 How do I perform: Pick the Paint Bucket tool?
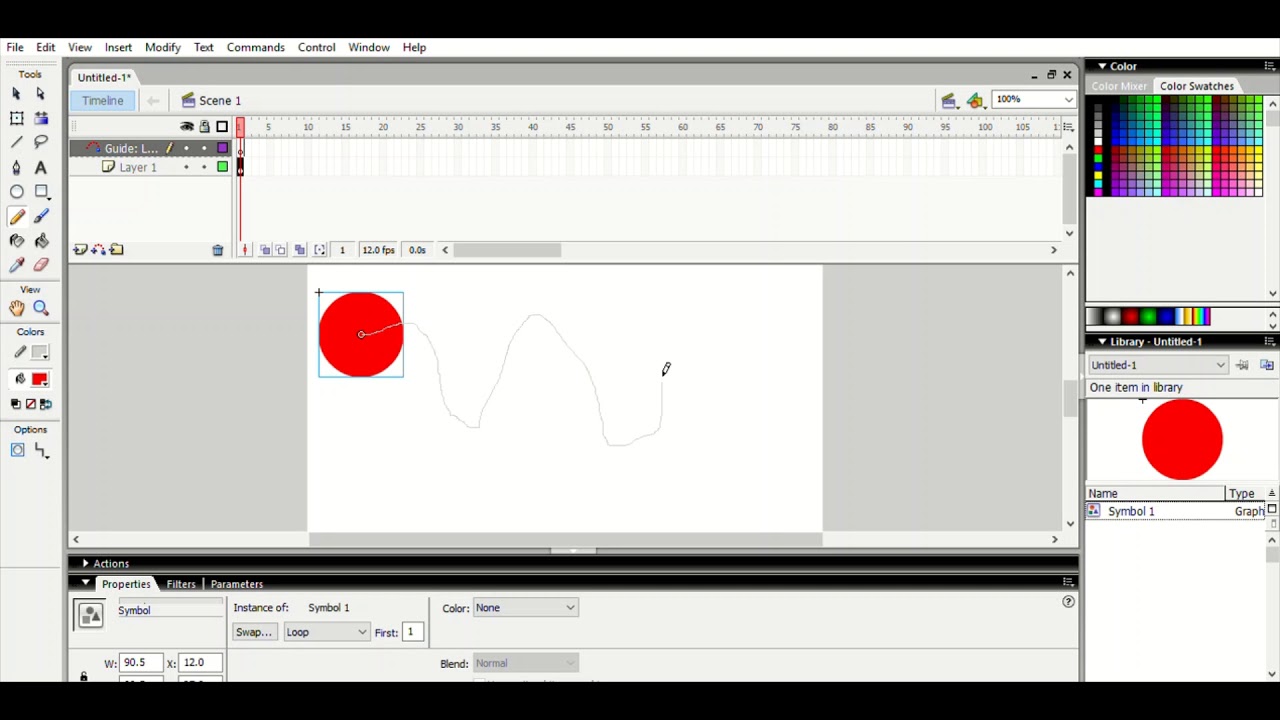[x=41, y=241]
